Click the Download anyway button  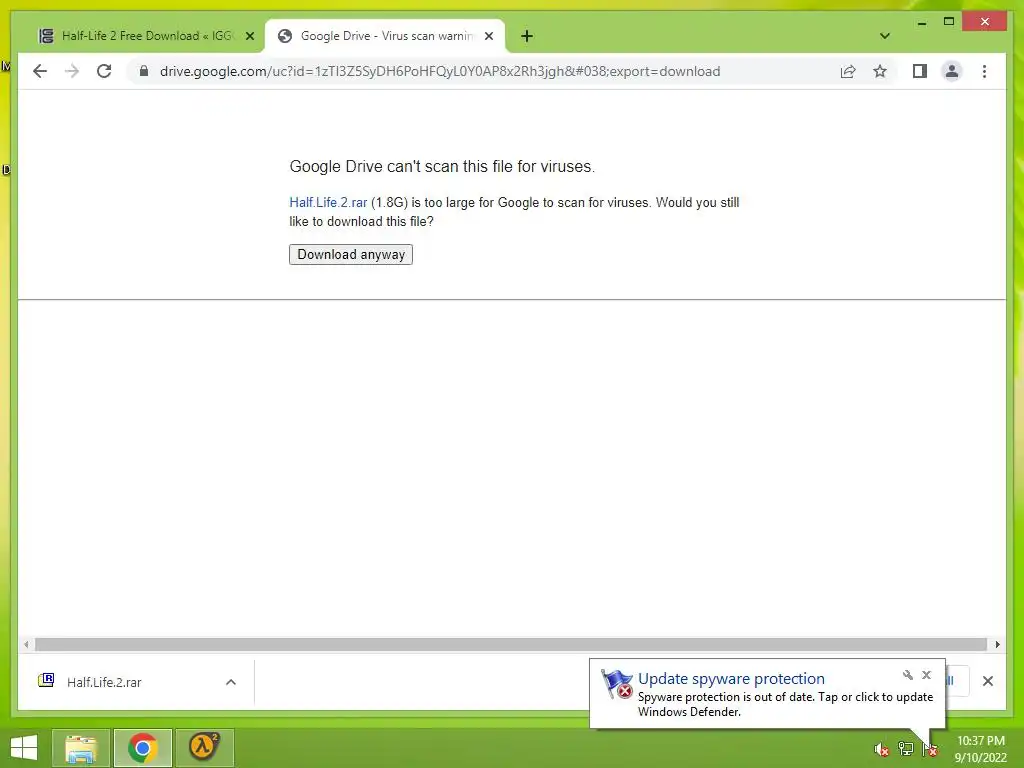pyautogui.click(x=351, y=254)
